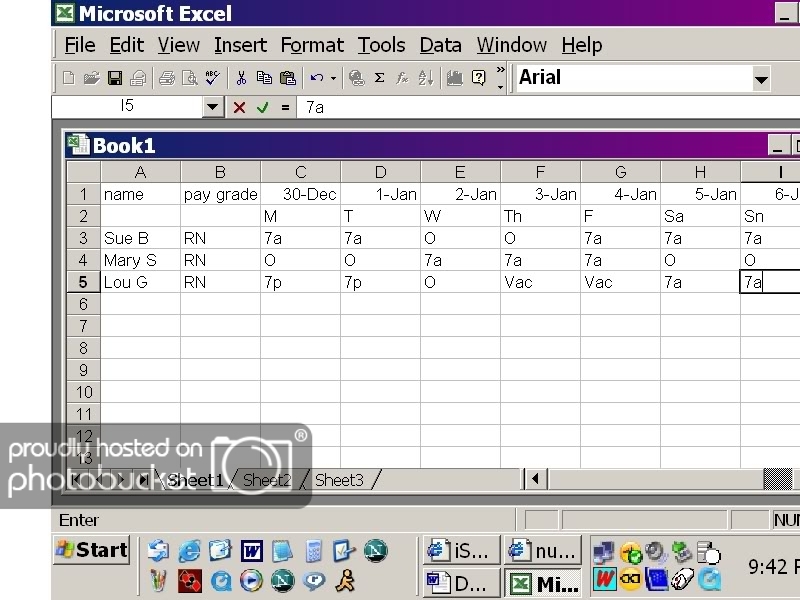Image resolution: width=800 pixels, height=600 pixels.
Task: Launch Windows Media Player from Quick Launch
Action: (x=252, y=581)
